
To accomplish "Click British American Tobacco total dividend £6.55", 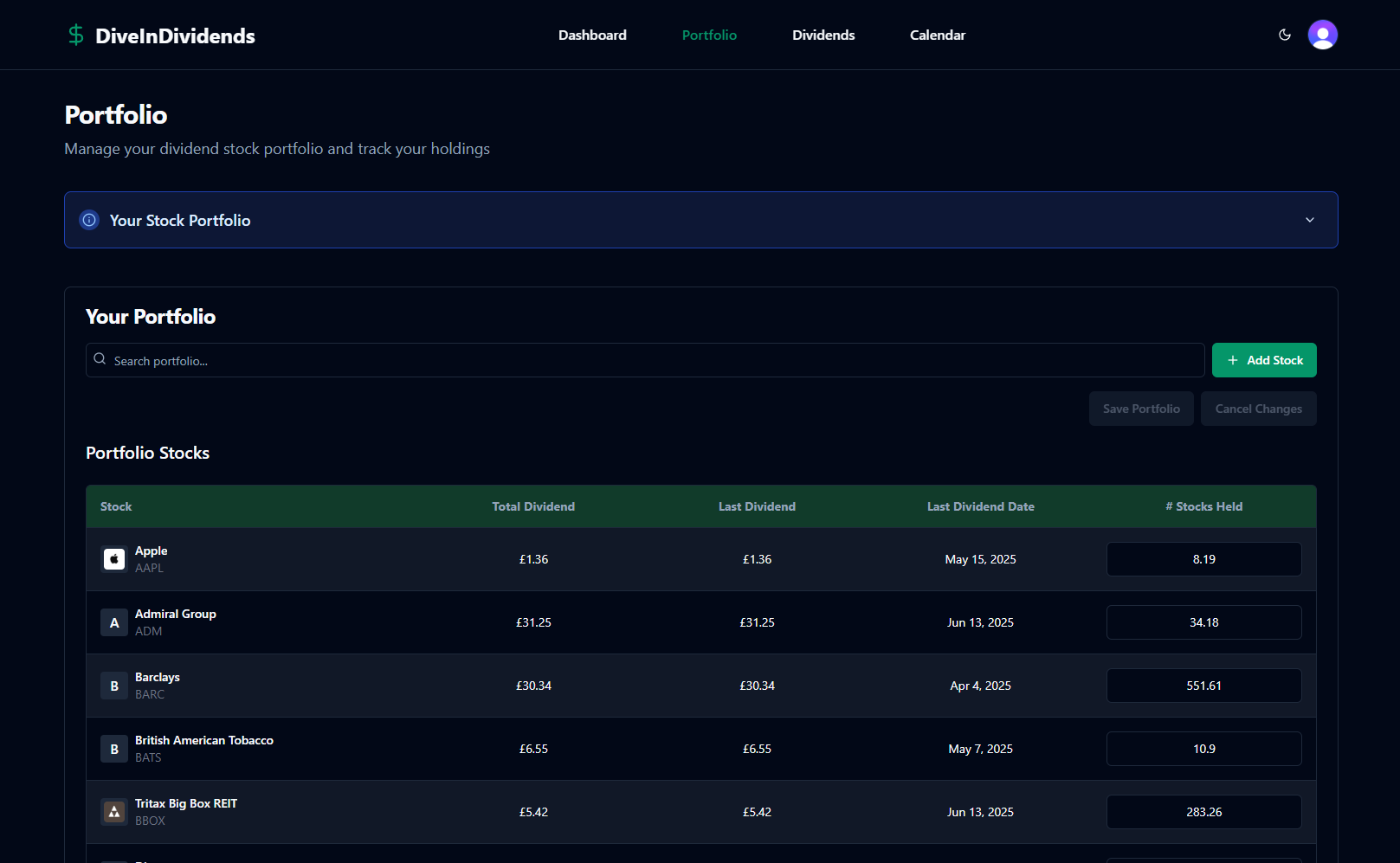I will coord(533,749).
